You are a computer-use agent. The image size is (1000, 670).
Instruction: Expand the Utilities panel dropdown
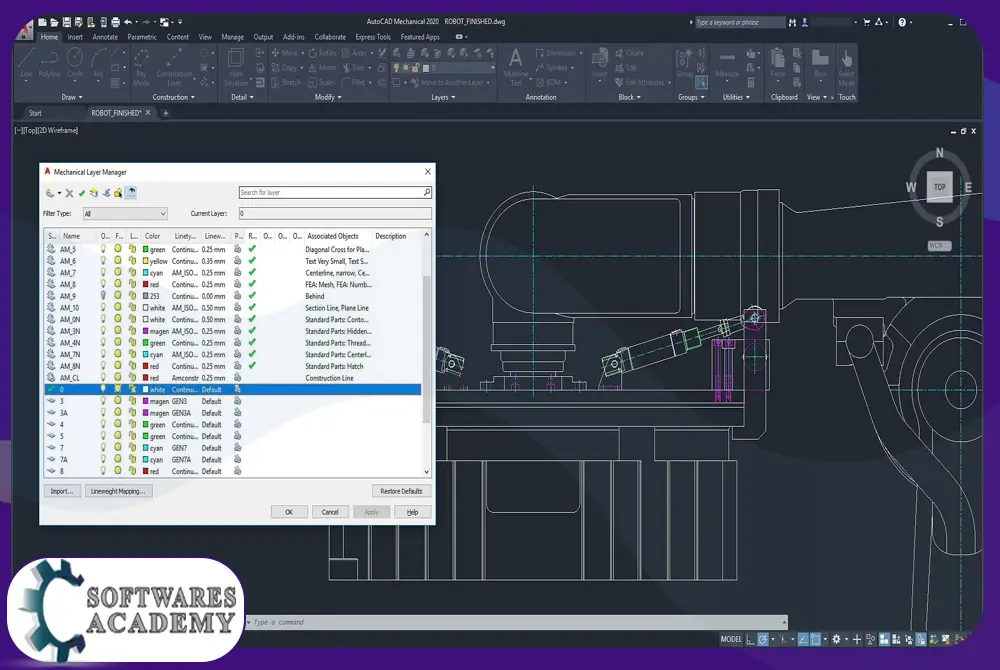coord(736,98)
